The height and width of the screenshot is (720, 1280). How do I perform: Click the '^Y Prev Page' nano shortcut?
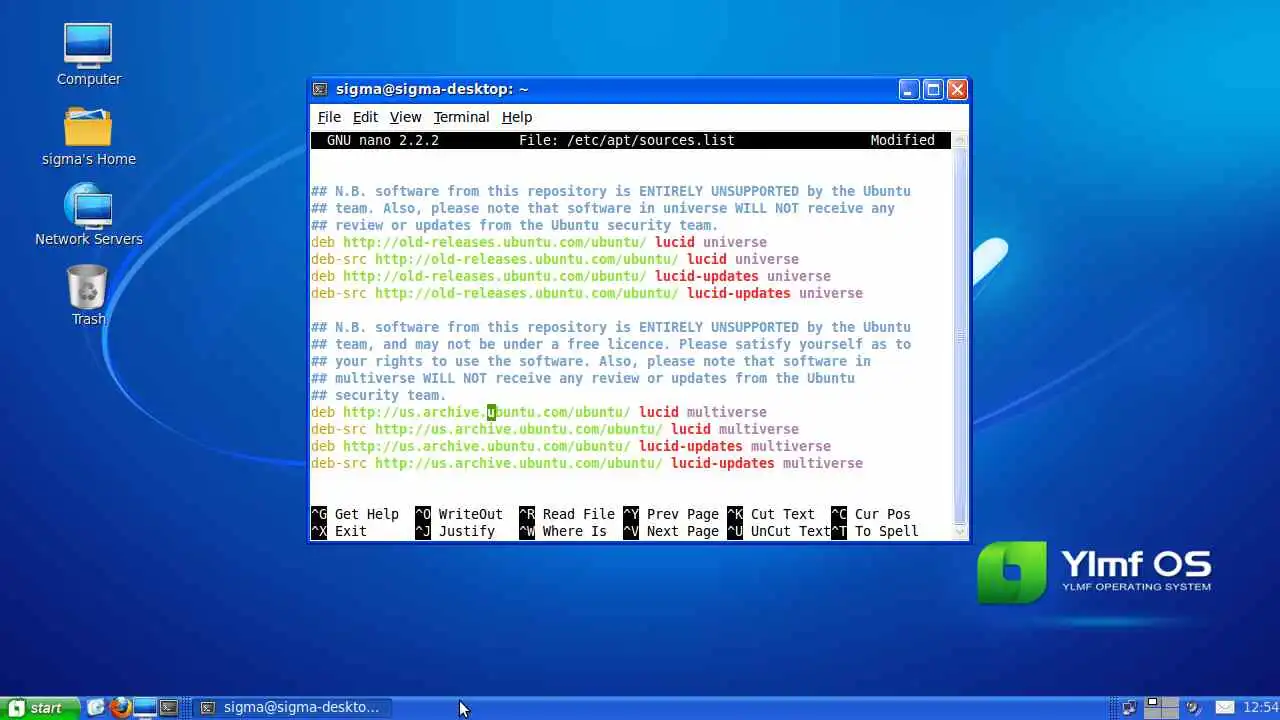click(671, 514)
